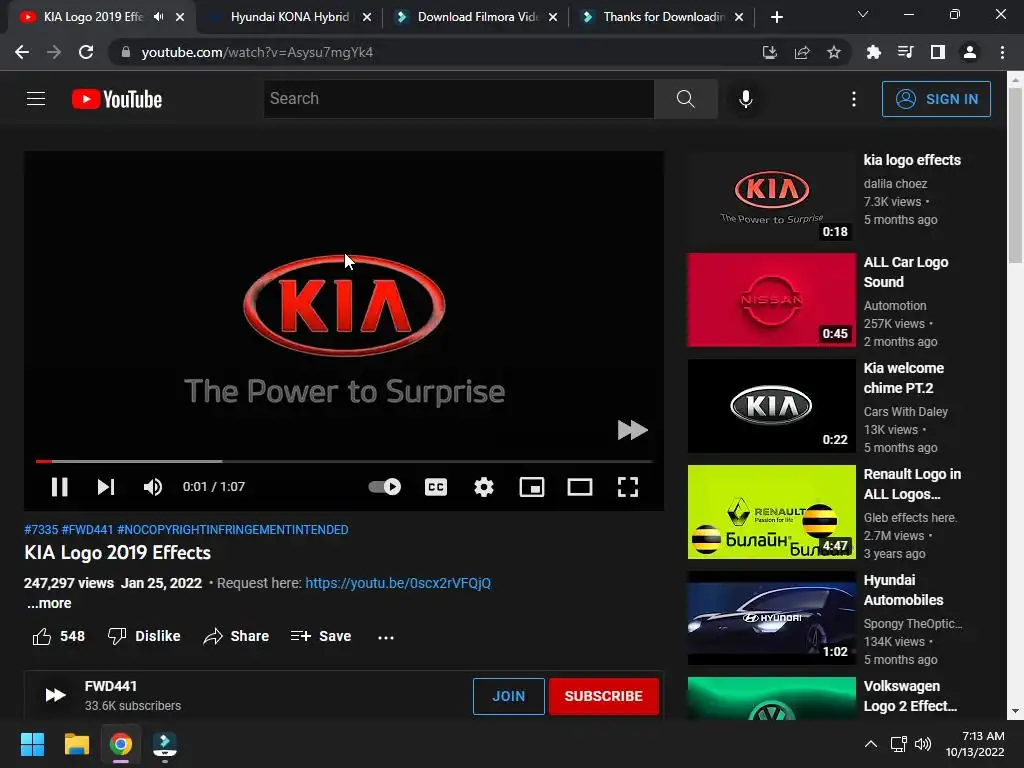Image resolution: width=1024 pixels, height=768 pixels.
Task: Start voice search with microphone icon
Action: pyautogui.click(x=745, y=99)
